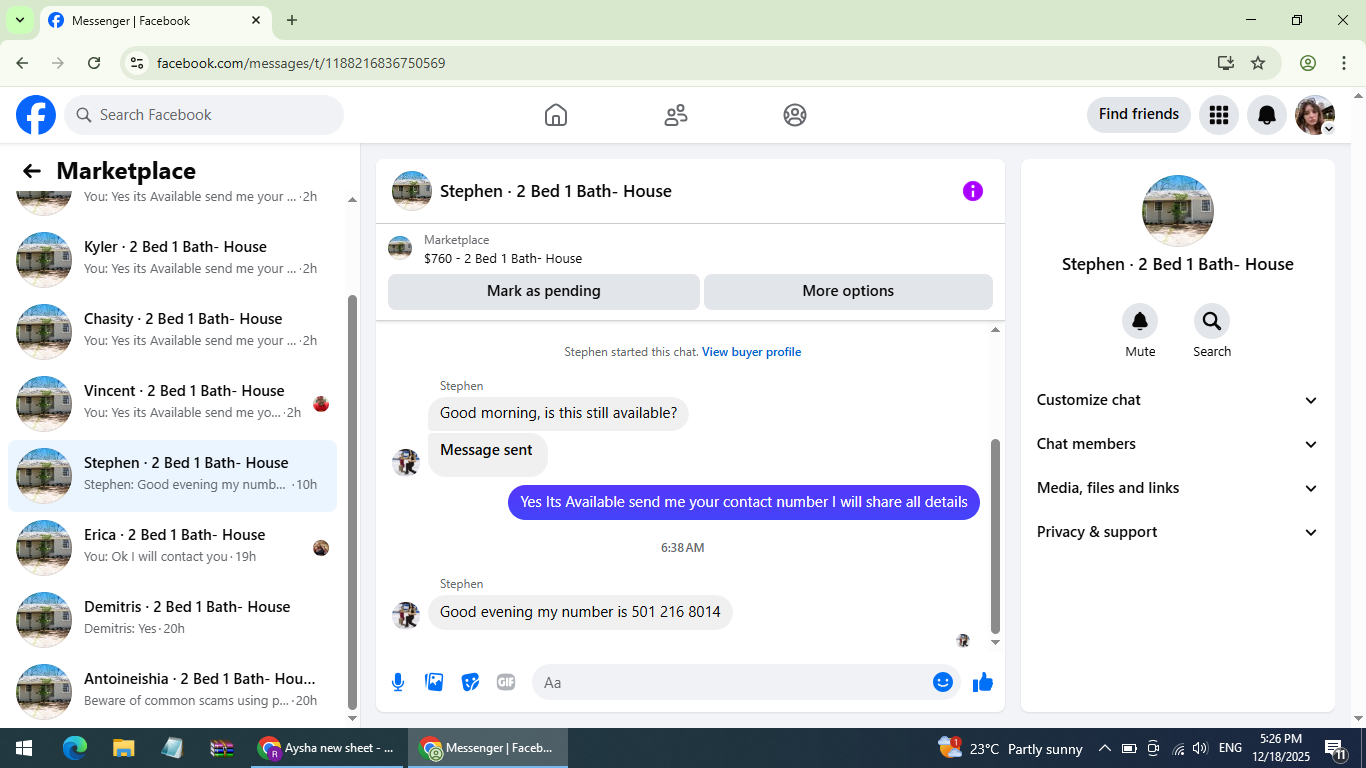Image resolution: width=1366 pixels, height=768 pixels.
Task: Reload the page in Chrome
Action: pyautogui.click(x=94, y=63)
